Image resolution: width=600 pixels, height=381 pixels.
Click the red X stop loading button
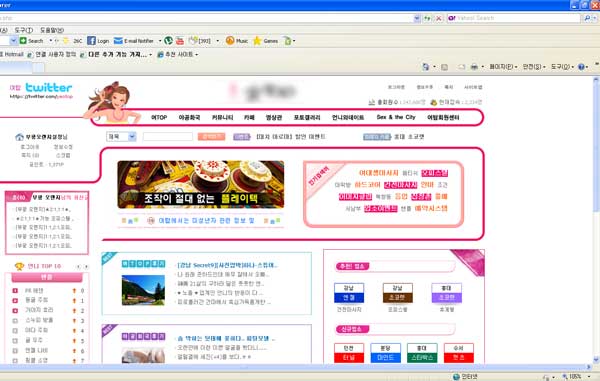[x=439, y=18]
